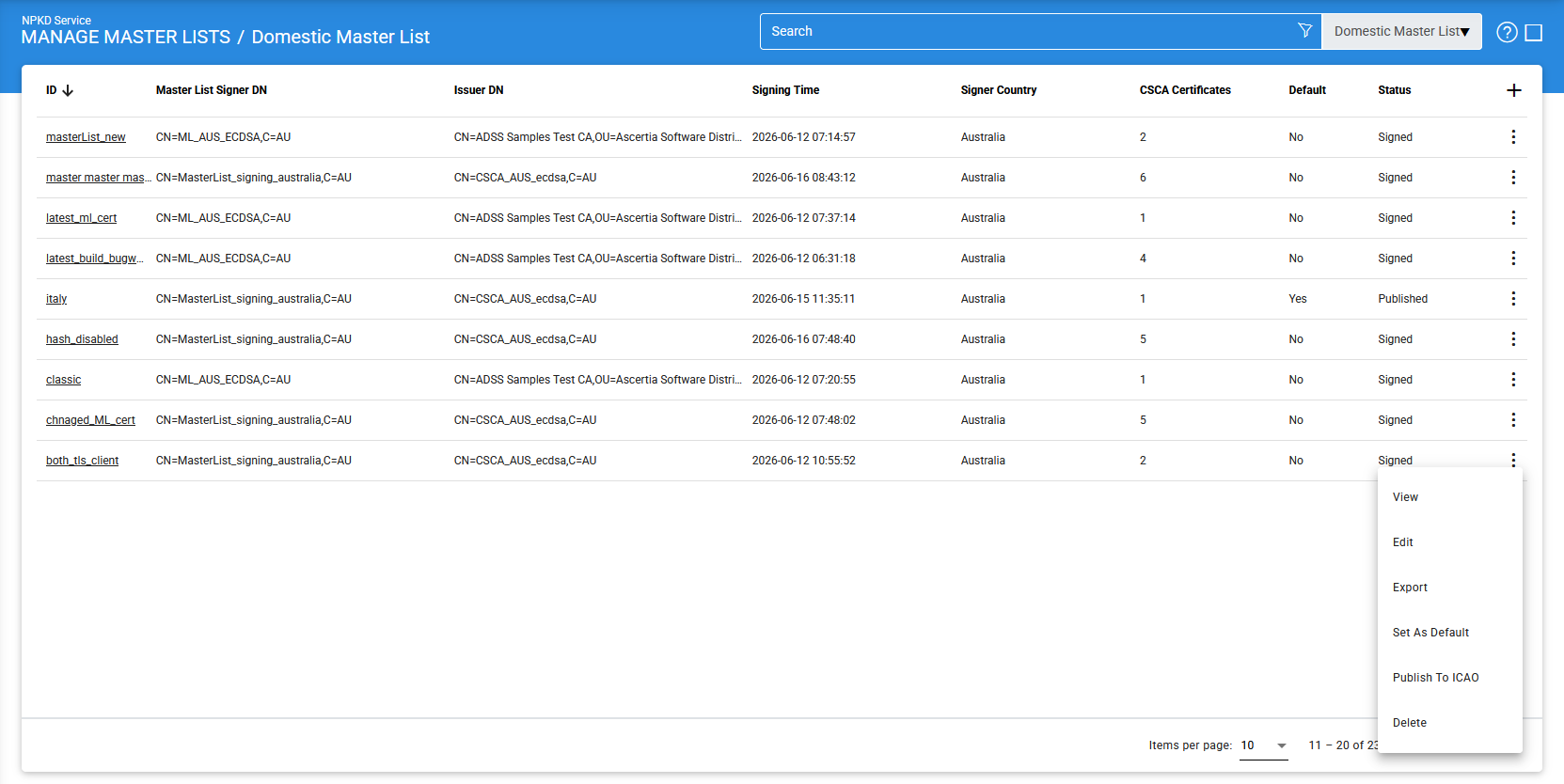1564x784 pixels.
Task: Click the CSCA Certificates column header
Action: (1185, 90)
